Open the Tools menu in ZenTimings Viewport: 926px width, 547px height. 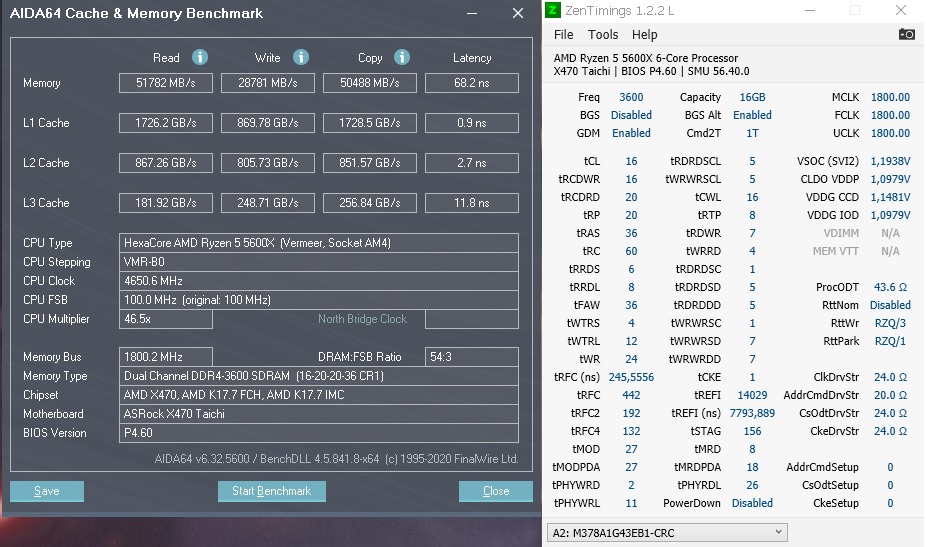click(x=603, y=35)
